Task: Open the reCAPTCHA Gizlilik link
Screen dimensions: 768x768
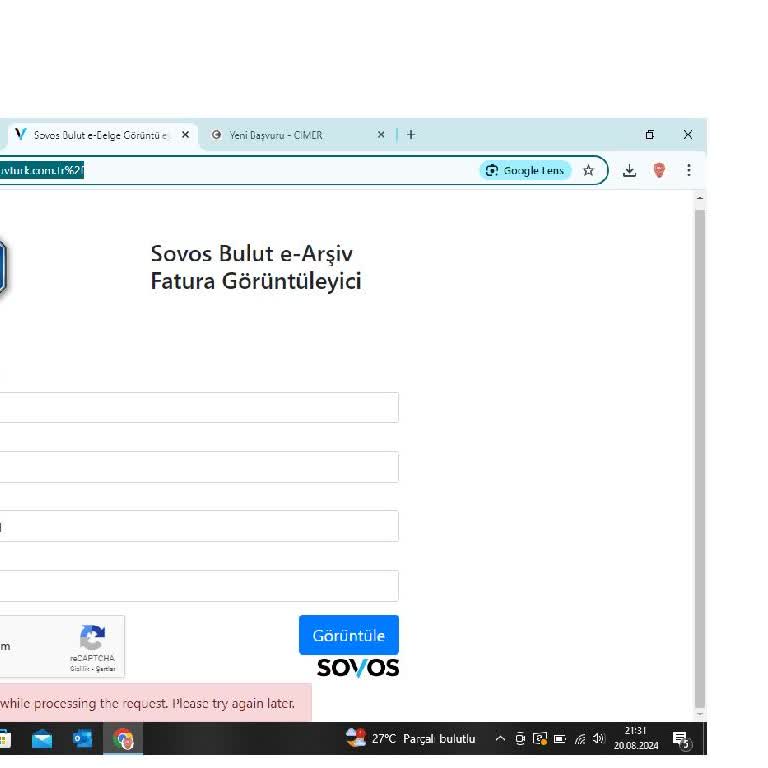Action: 79,669
